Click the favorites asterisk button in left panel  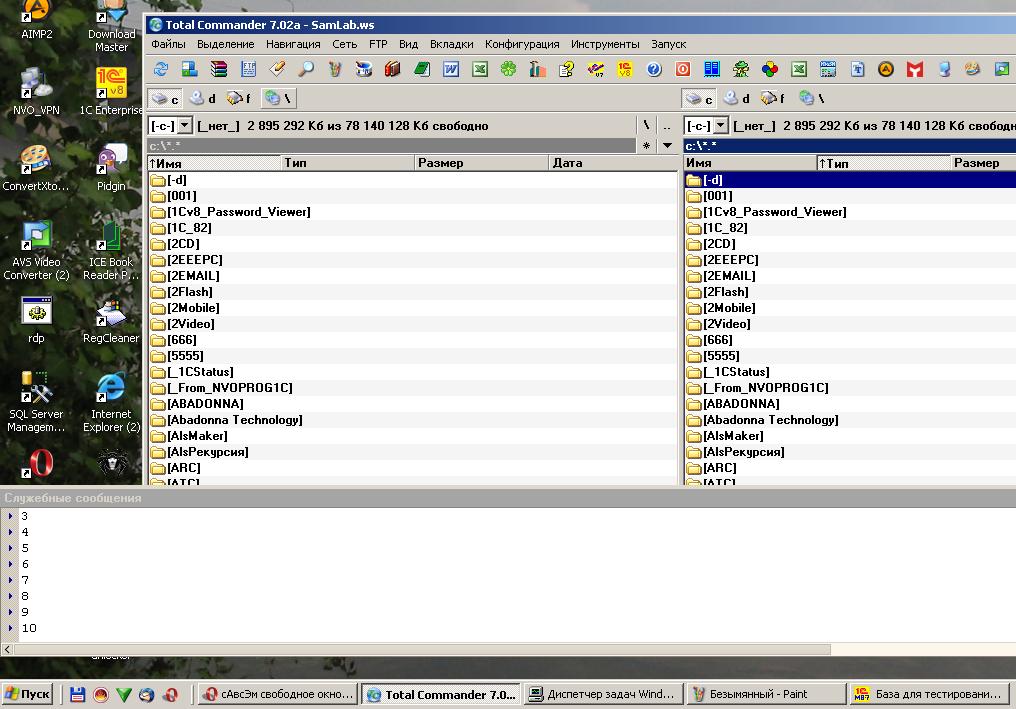[x=646, y=146]
